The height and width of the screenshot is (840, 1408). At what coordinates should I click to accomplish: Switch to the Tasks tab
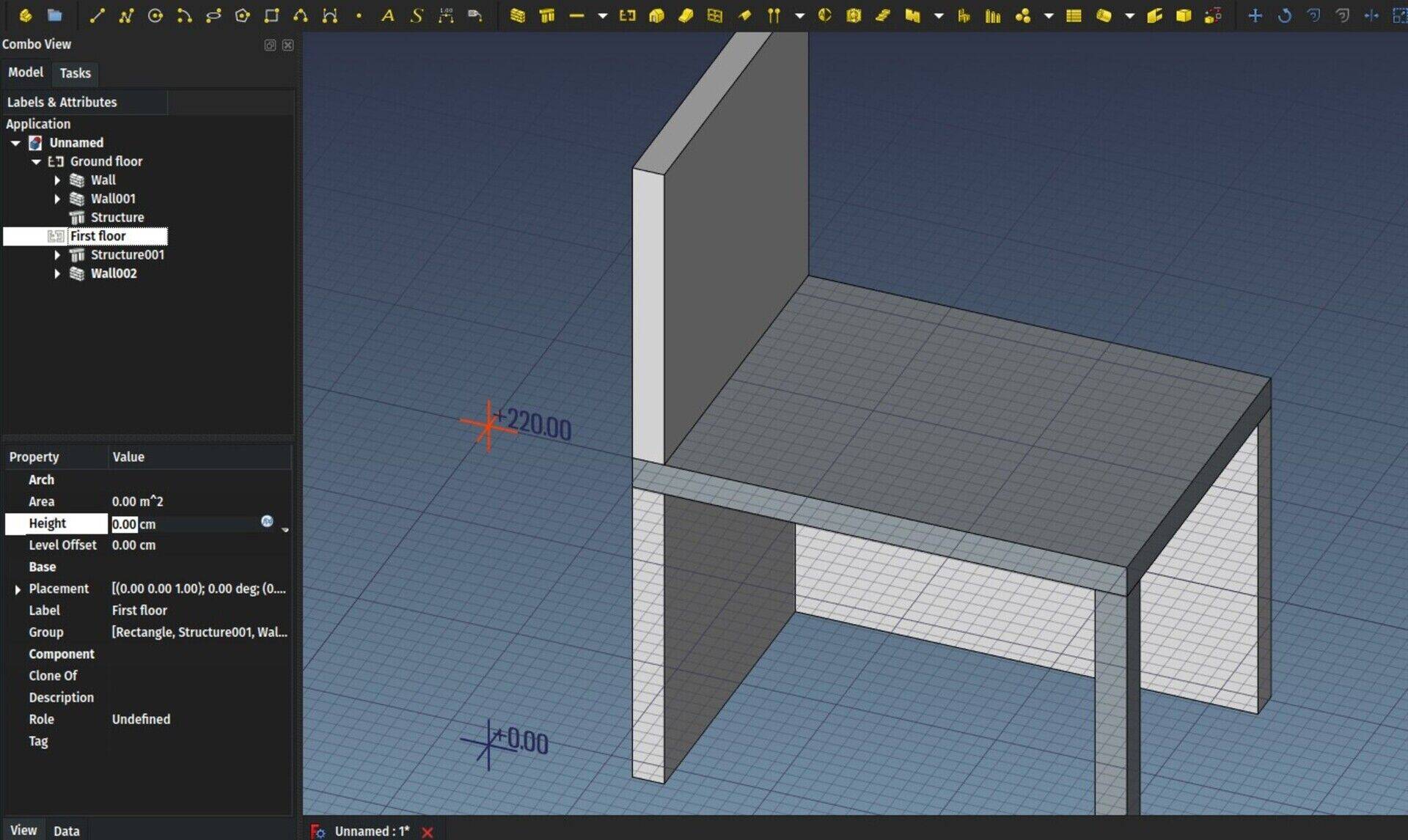pos(75,73)
